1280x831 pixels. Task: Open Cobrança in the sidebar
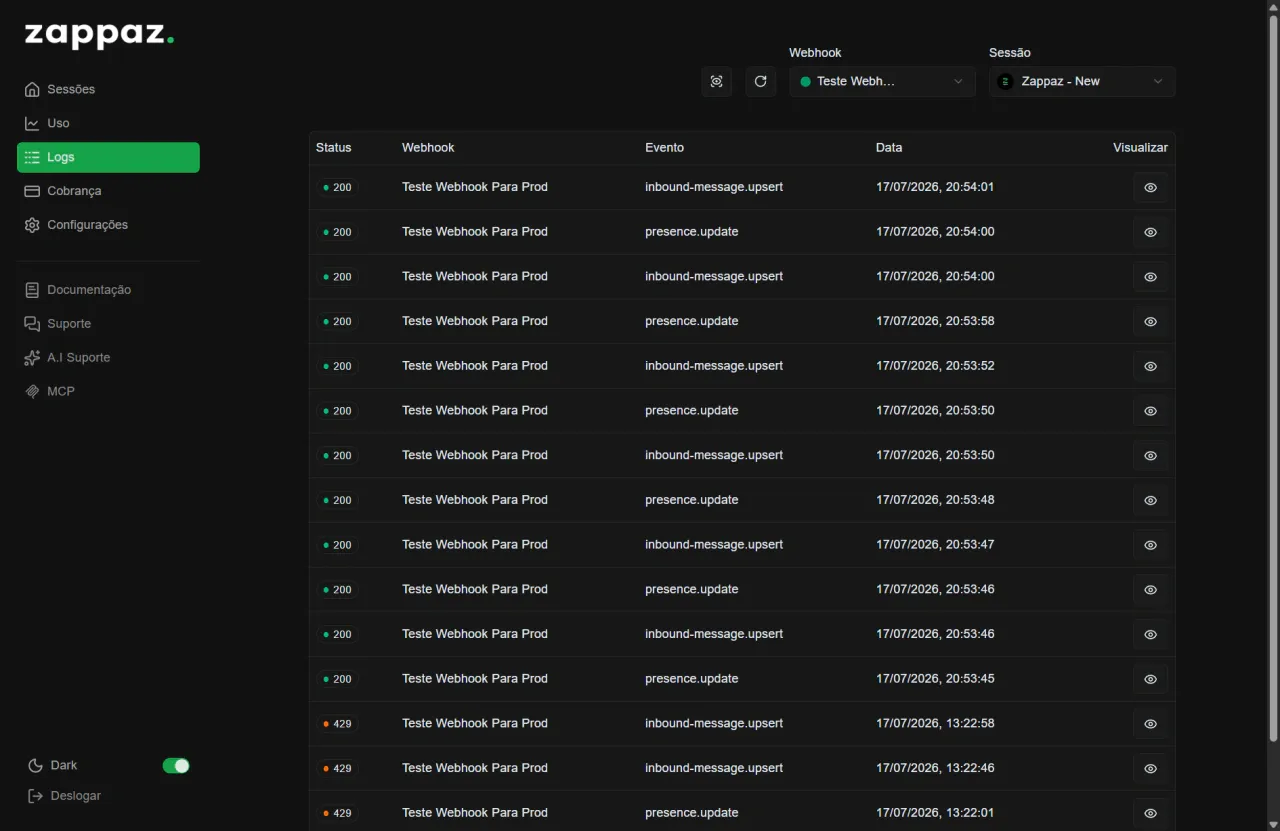[x=108, y=191]
